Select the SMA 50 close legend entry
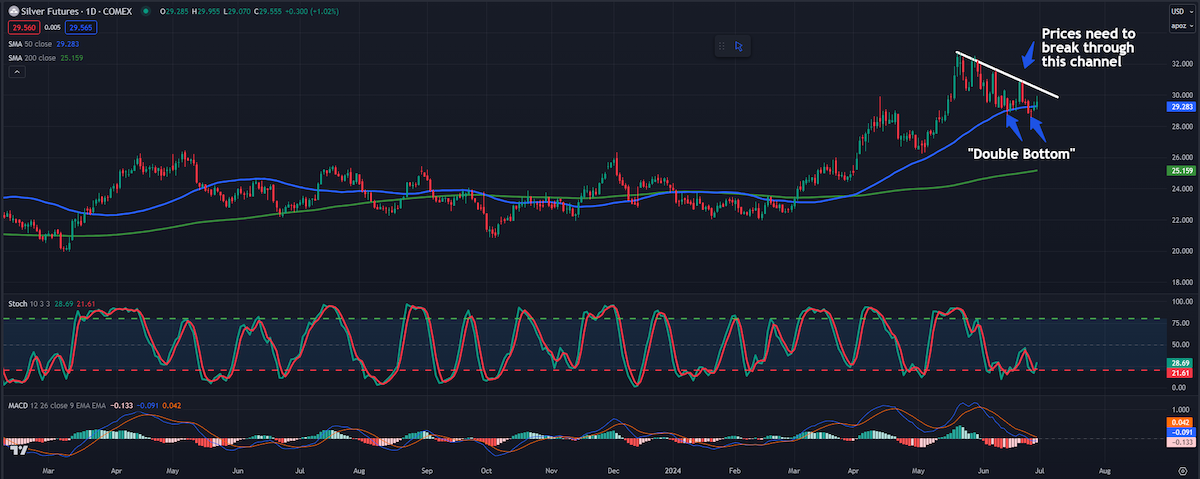The image size is (1200, 479). [x=46, y=45]
